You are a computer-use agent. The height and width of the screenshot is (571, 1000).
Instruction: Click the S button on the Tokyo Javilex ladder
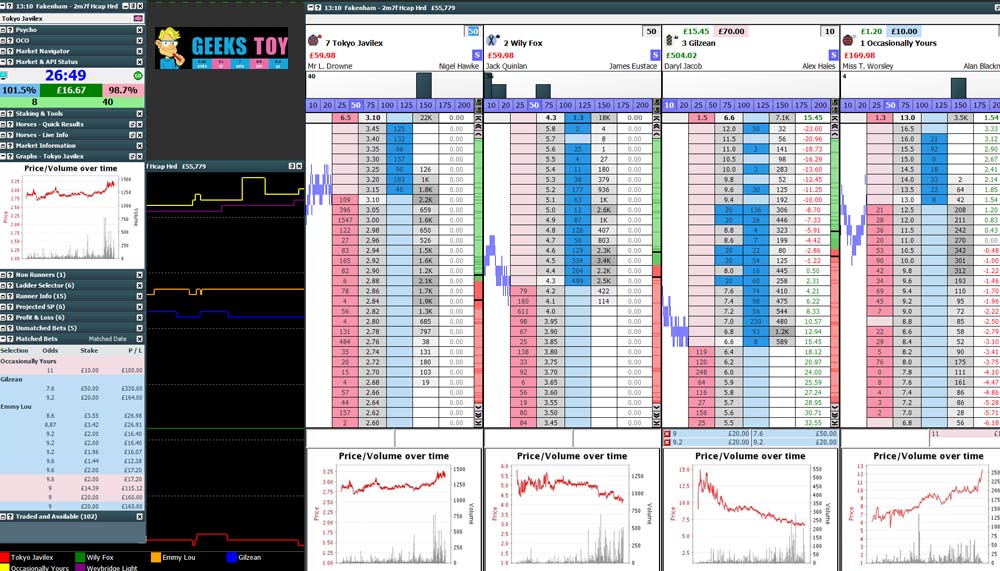point(476,55)
